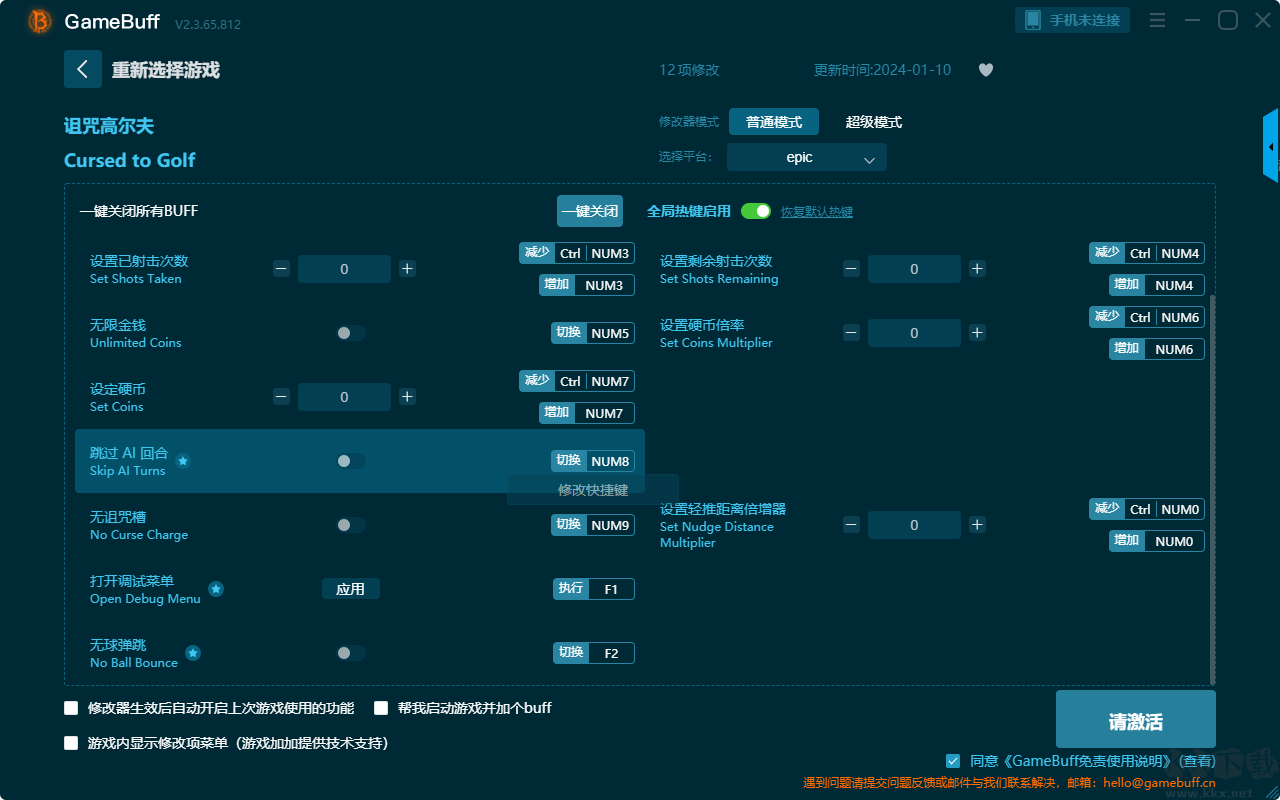Increase Set Shots Taken value

[x=407, y=269]
